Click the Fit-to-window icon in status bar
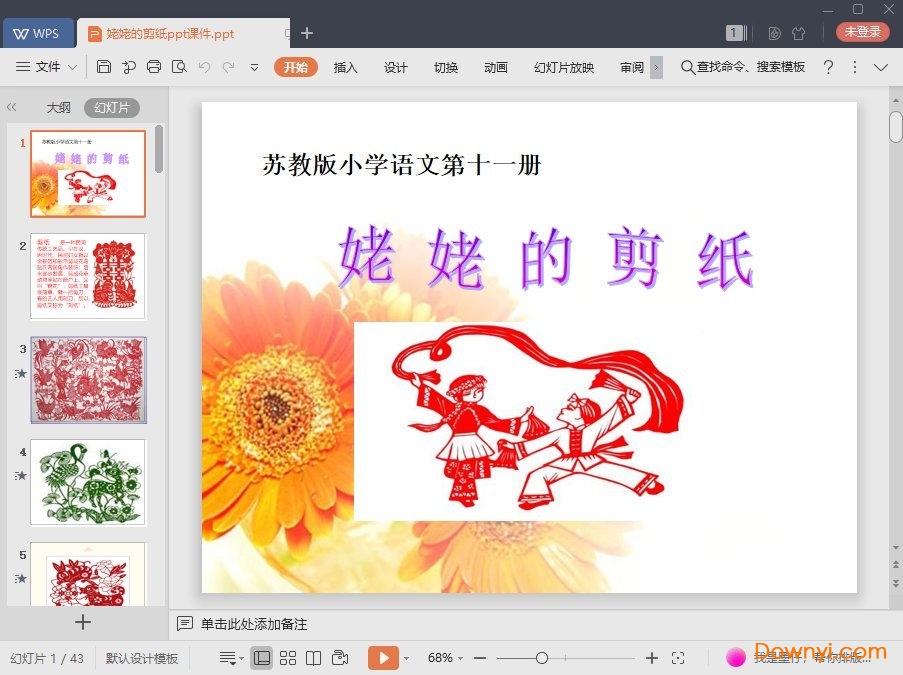903x675 pixels. coord(680,658)
